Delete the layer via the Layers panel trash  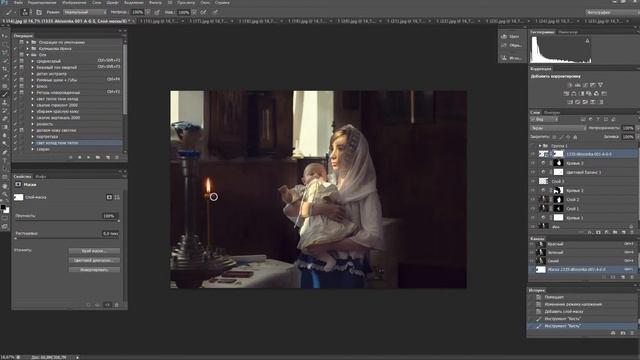coord(632,232)
